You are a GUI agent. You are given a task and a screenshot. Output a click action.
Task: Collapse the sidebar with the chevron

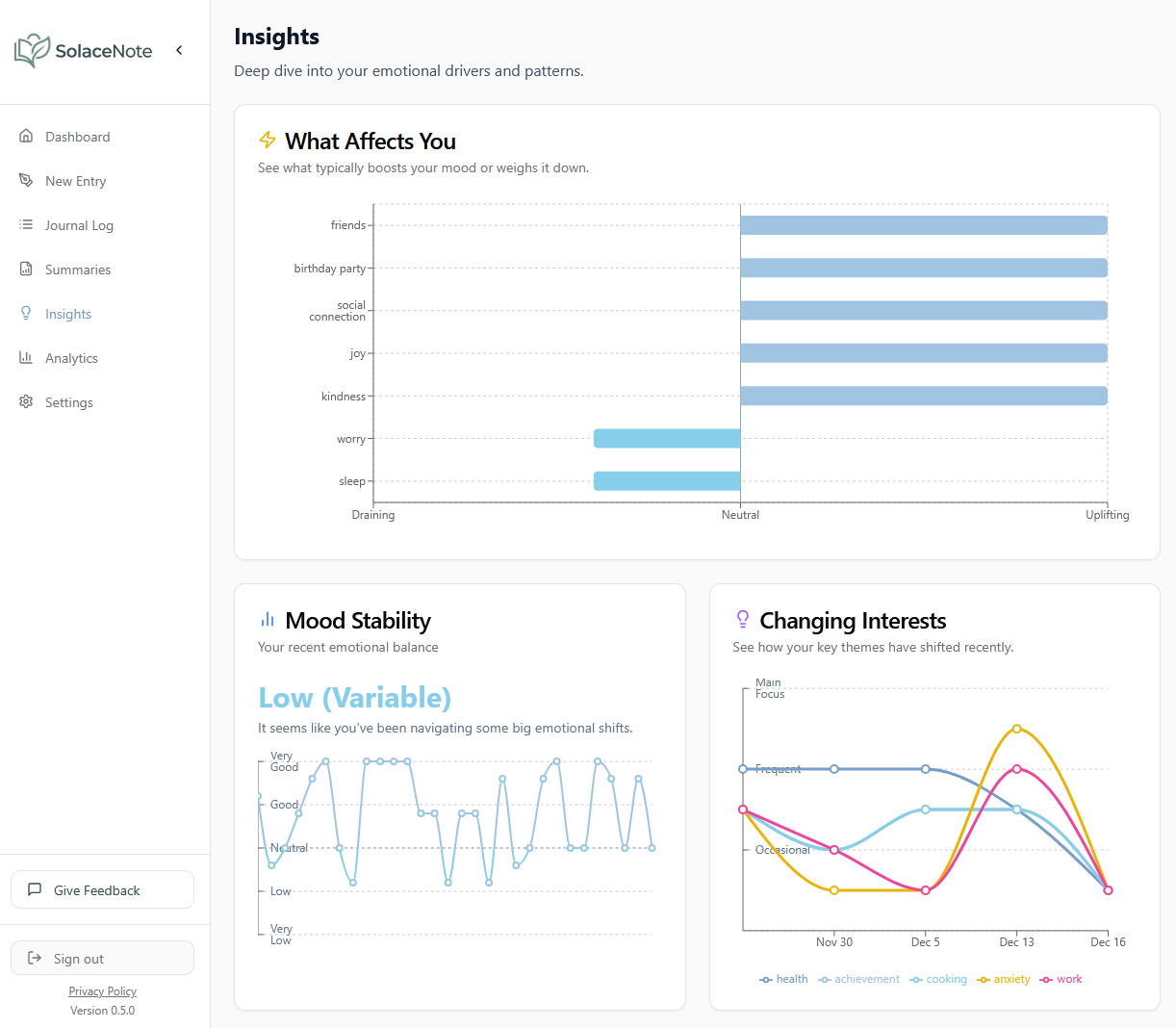click(179, 49)
